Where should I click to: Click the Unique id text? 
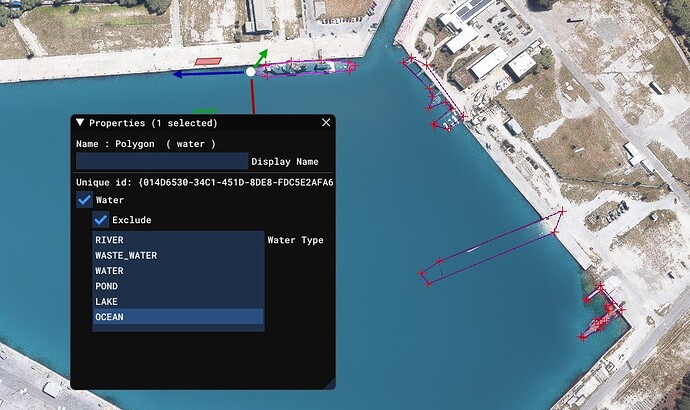[x=205, y=182]
